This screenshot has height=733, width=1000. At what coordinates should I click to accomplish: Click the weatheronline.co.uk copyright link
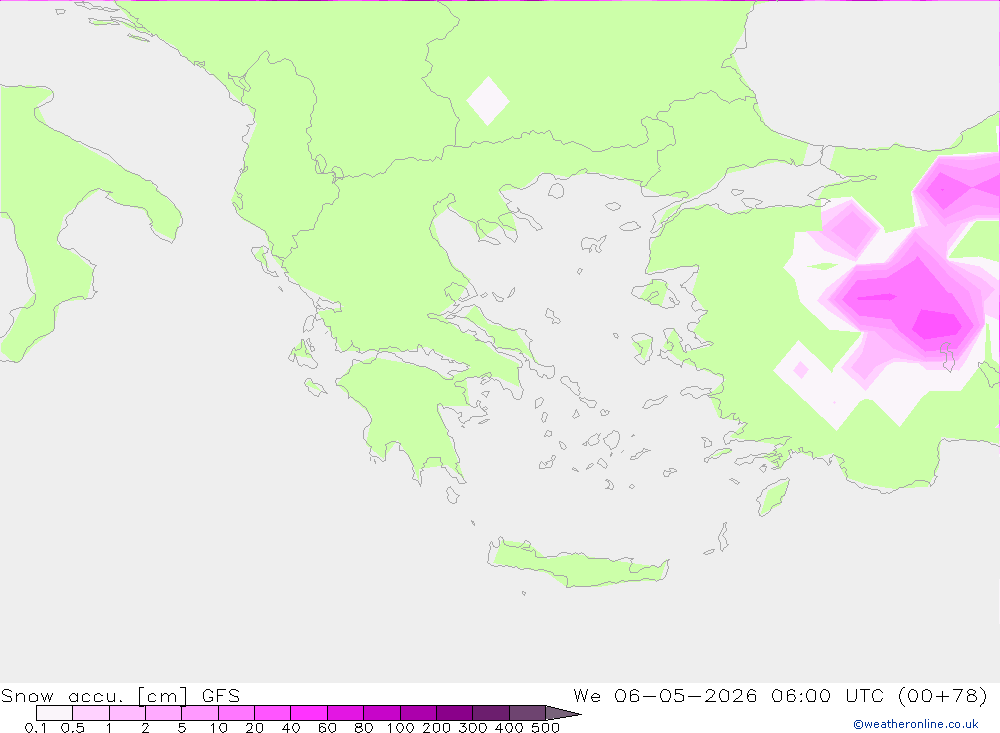pyautogui.click(x=915, y=724)
